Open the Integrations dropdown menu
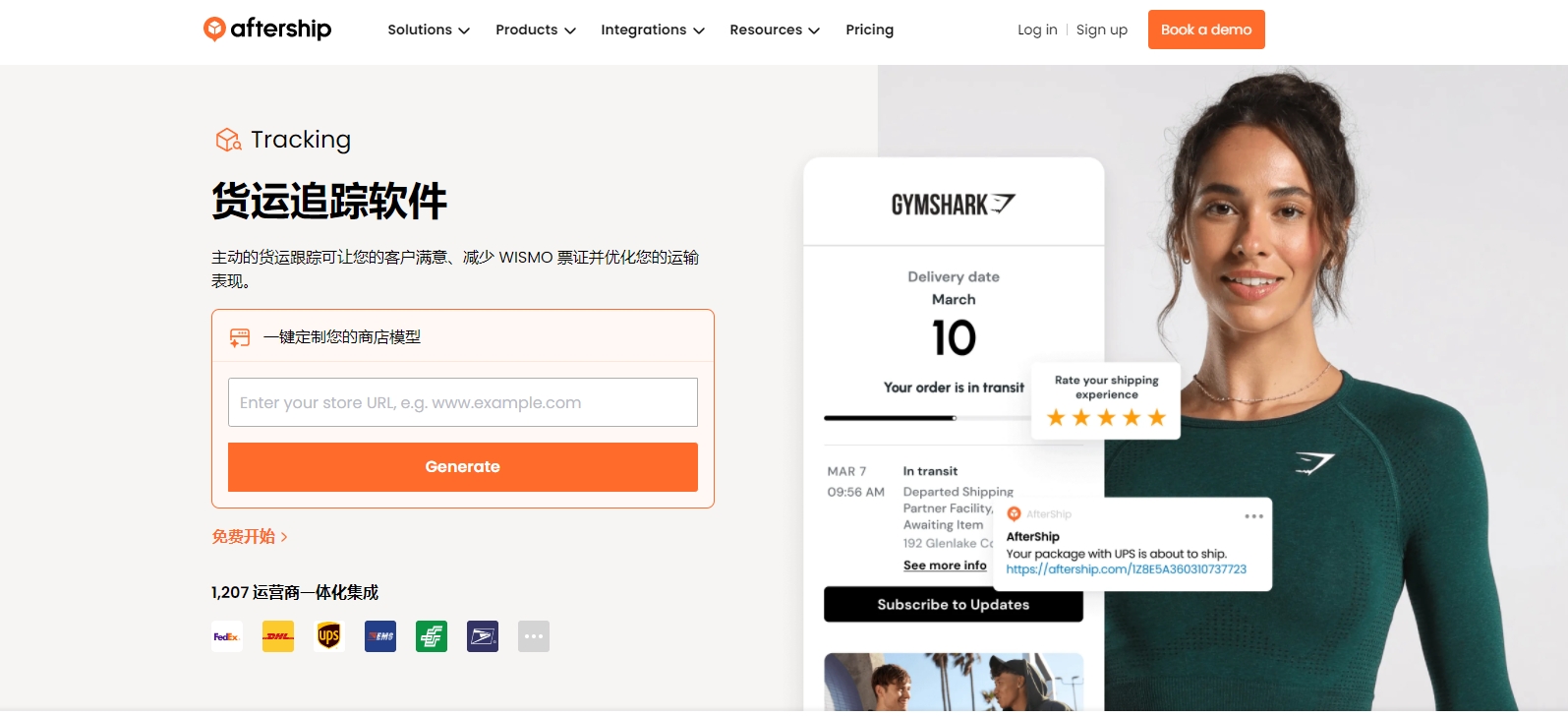The height and width of the screenshot is (717, 1568). 653,30
